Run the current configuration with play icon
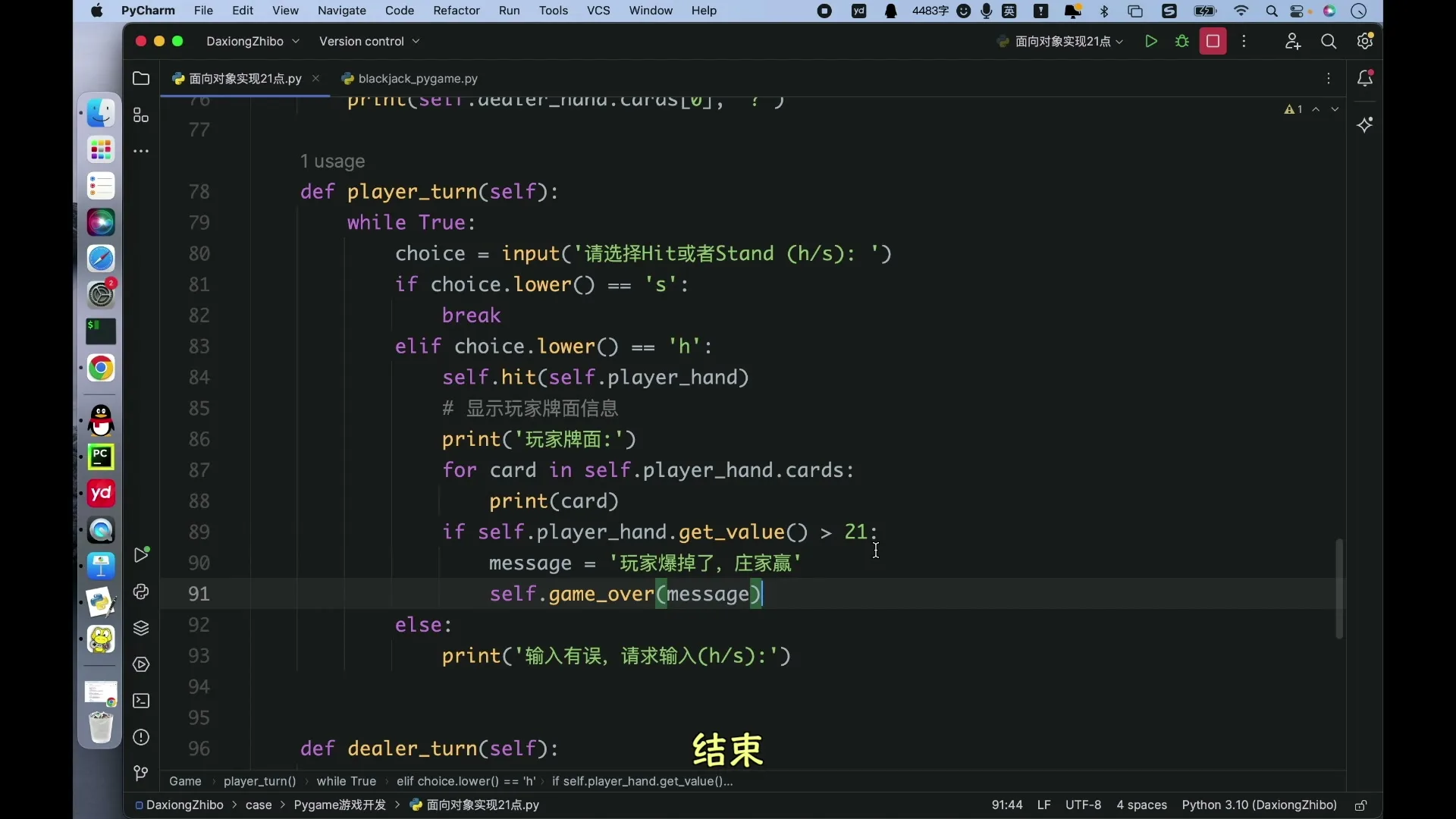Viewport: 1456px width, 819px height. coord(1150,42)
